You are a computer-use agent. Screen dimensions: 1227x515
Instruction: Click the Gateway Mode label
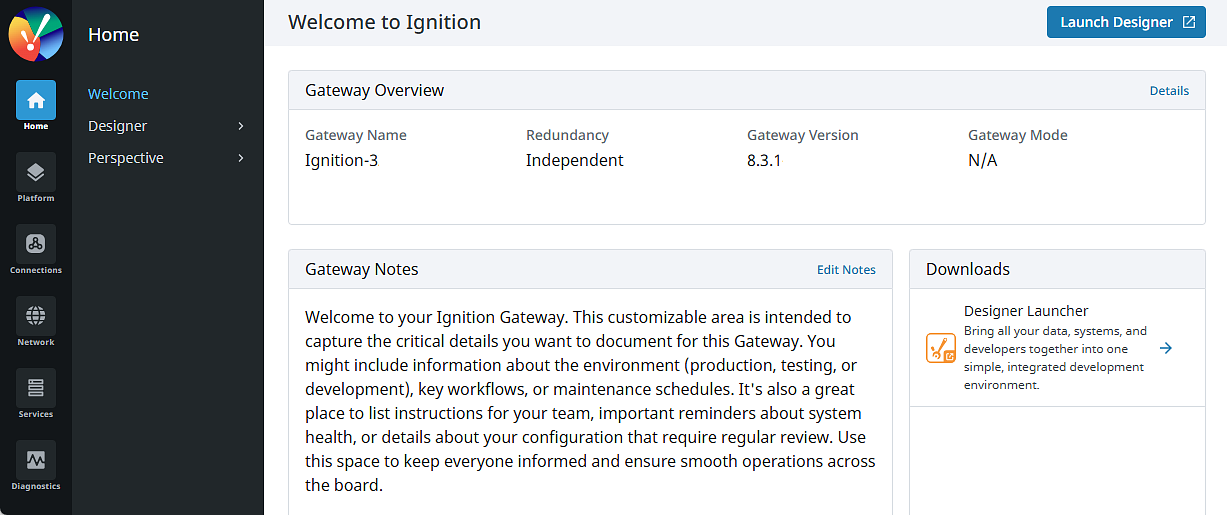pos(1017,135)
